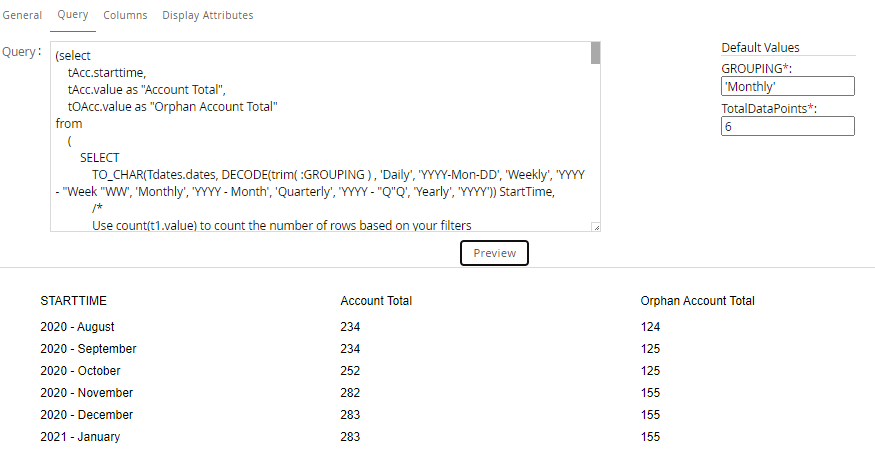Click the 2020 - December start time cell
875x459 pixels.
tap(86, 415)
